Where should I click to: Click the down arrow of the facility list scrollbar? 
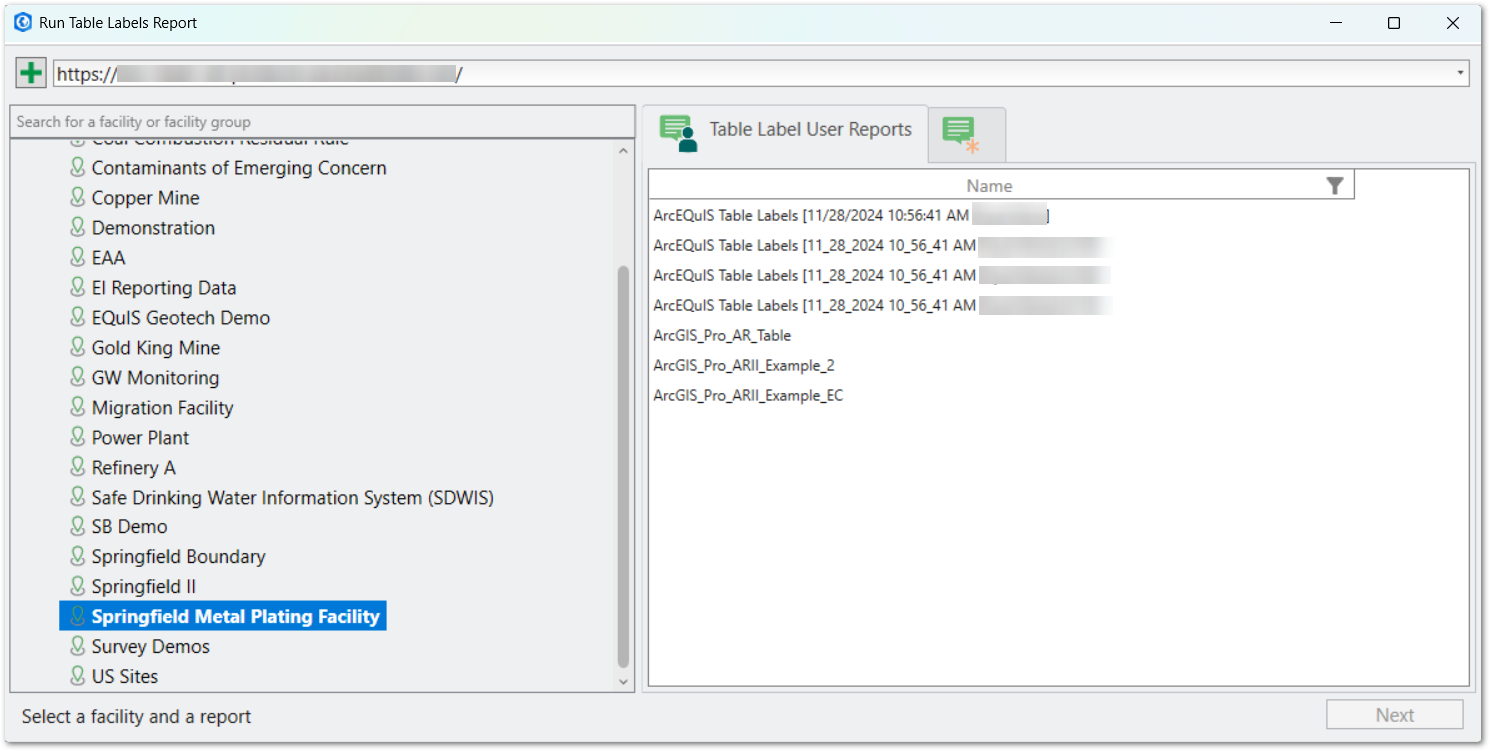point(623,681)
